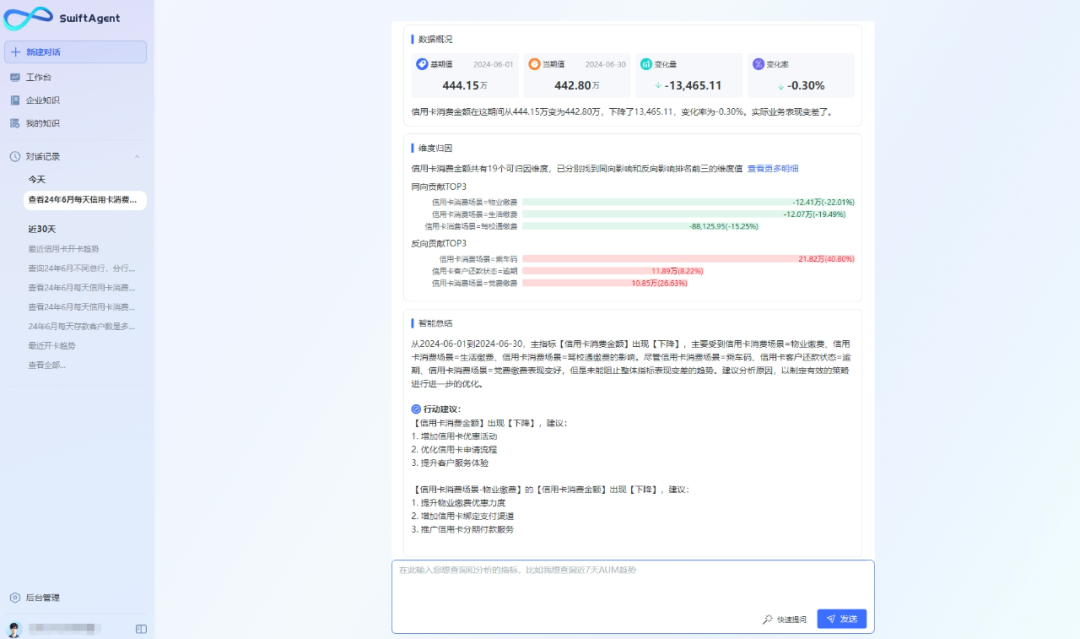Click the clock icon beside 对话记录

[15, 156]
